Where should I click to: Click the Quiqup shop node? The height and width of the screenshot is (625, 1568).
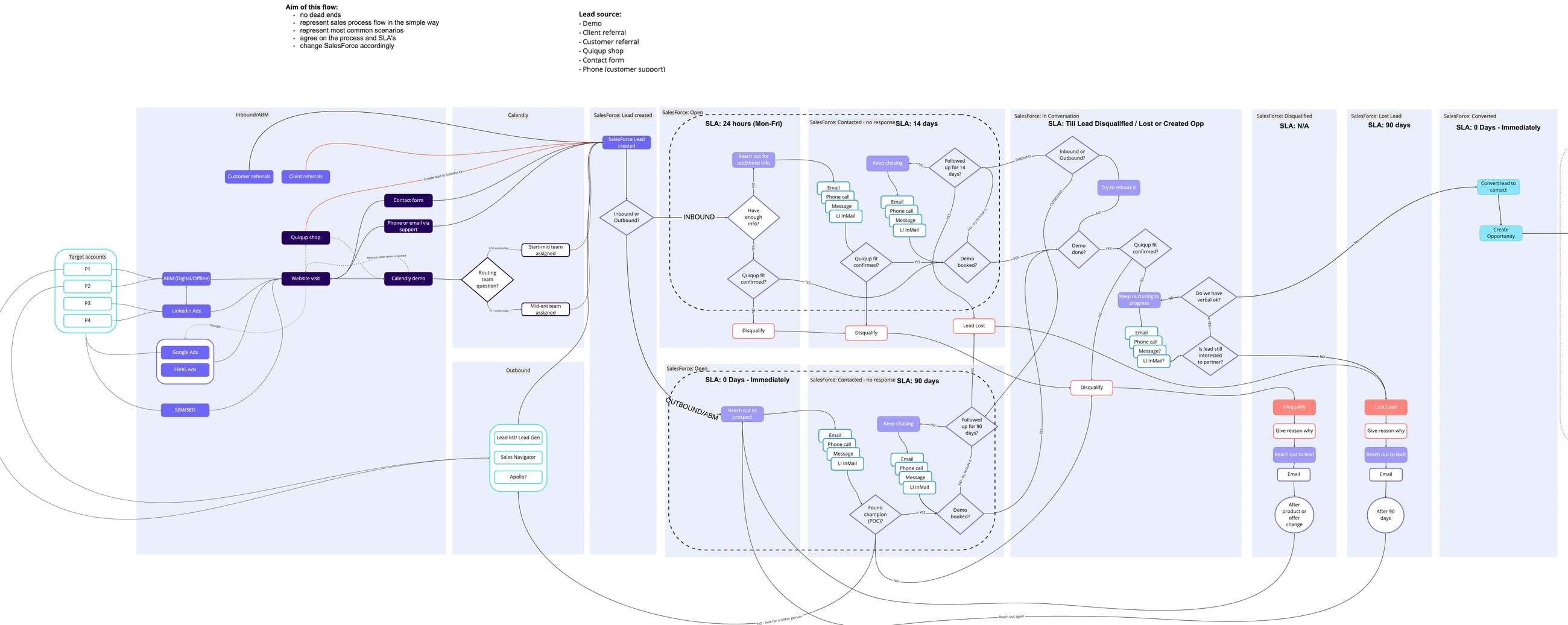point(306,237)
